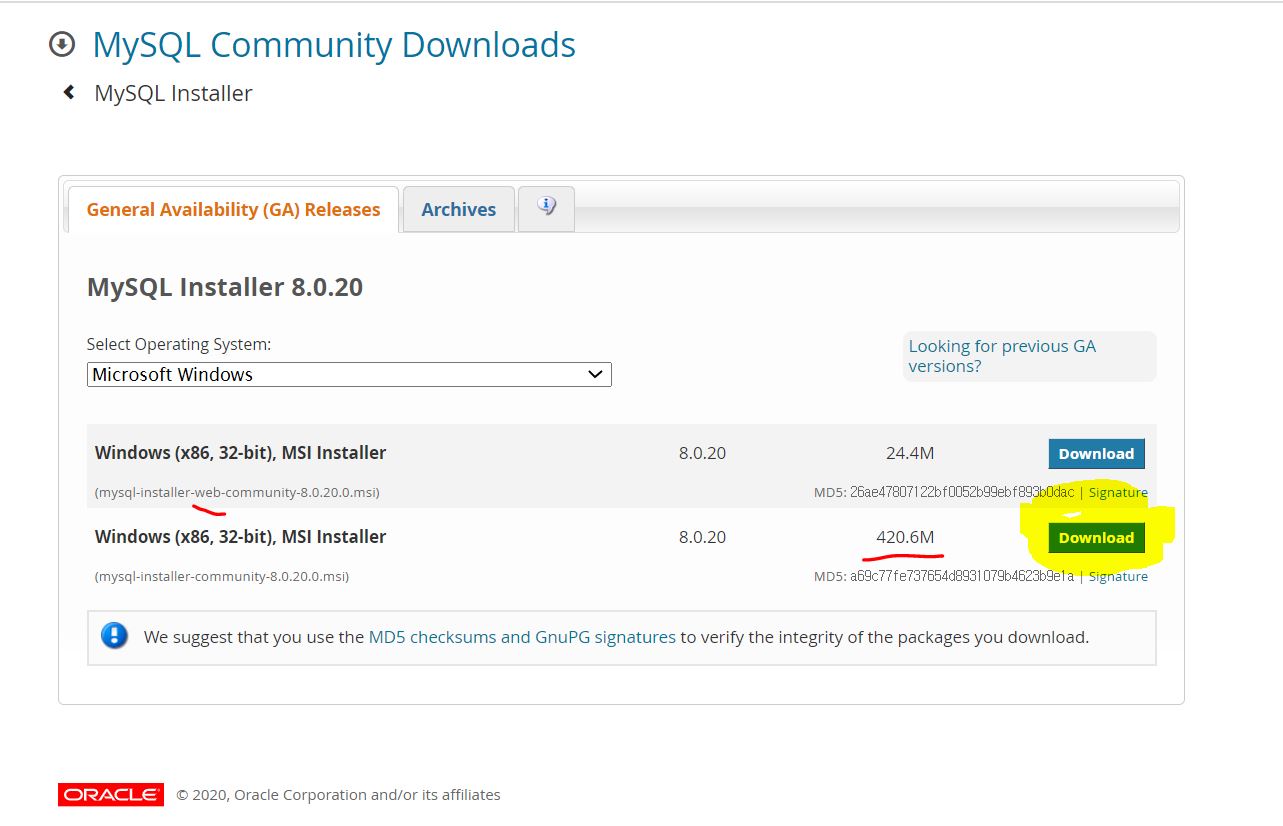Open Signature link for mysql-installer-community-8.0.20.0.msi

tap(1118, 576)
